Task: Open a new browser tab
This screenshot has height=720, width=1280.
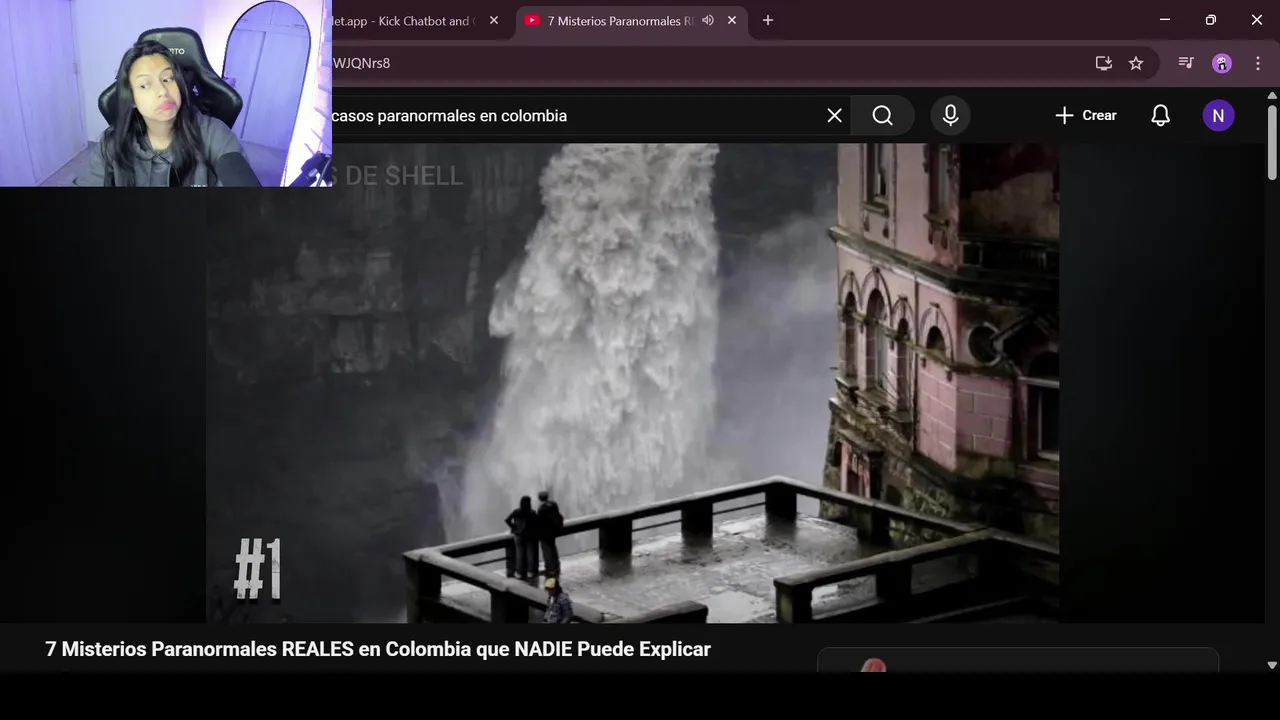Action: tap(768, 20)
